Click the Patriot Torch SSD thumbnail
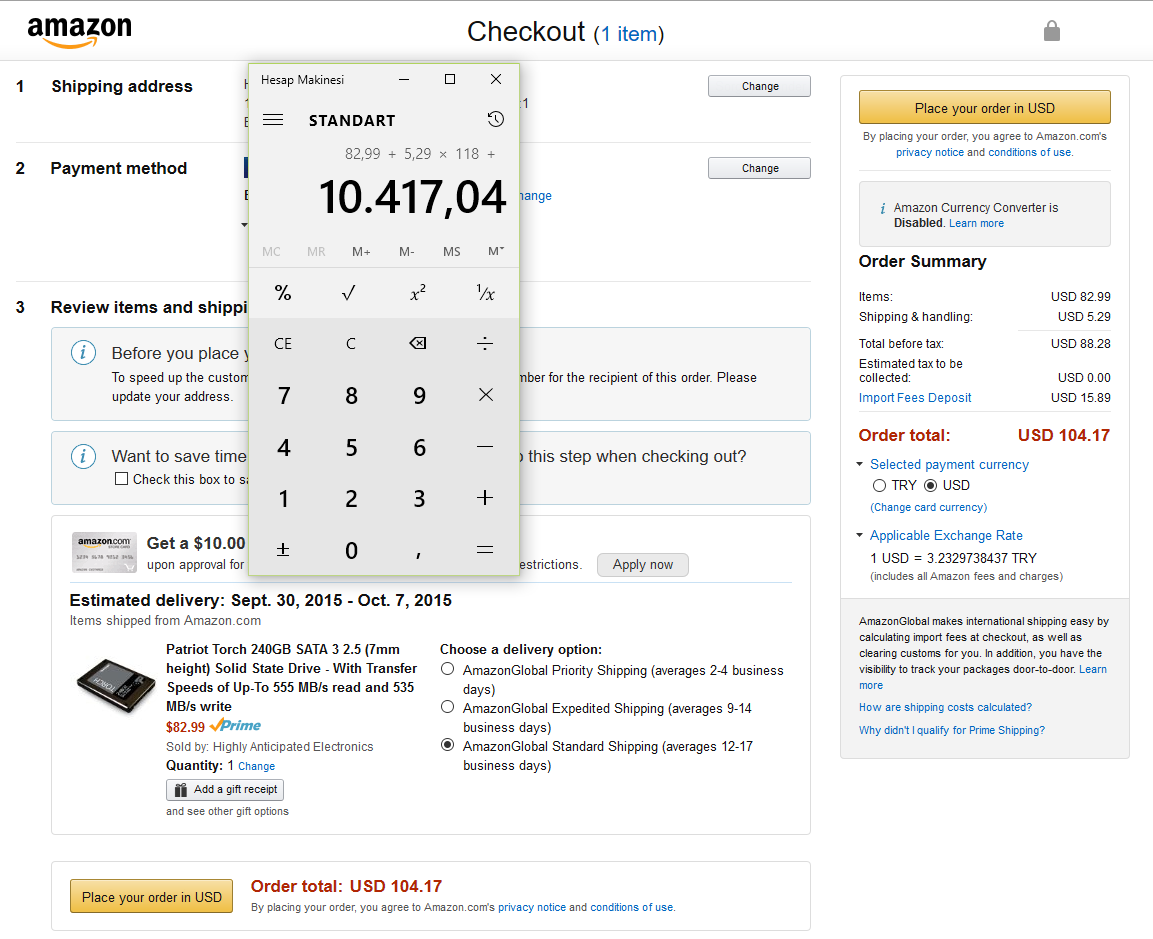 (x=116, y=685)
